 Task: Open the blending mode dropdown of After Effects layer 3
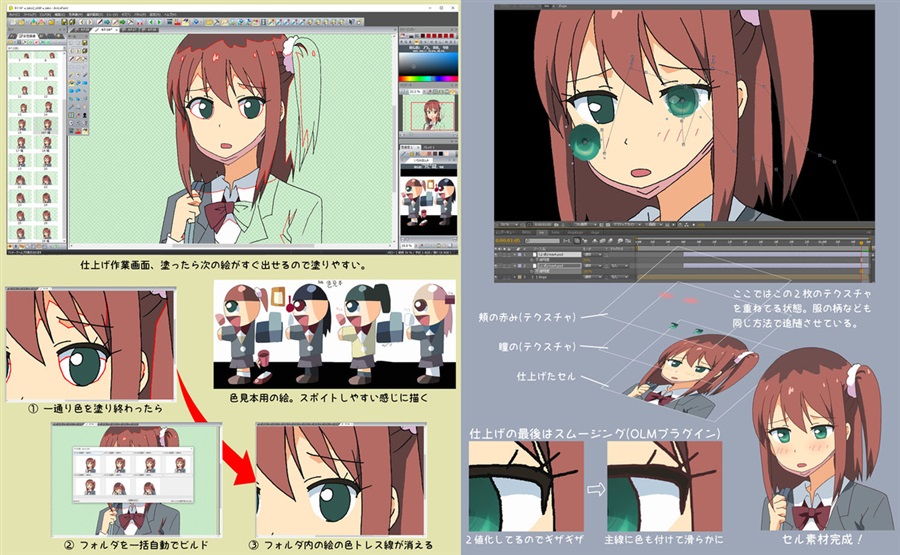[592, 277]
